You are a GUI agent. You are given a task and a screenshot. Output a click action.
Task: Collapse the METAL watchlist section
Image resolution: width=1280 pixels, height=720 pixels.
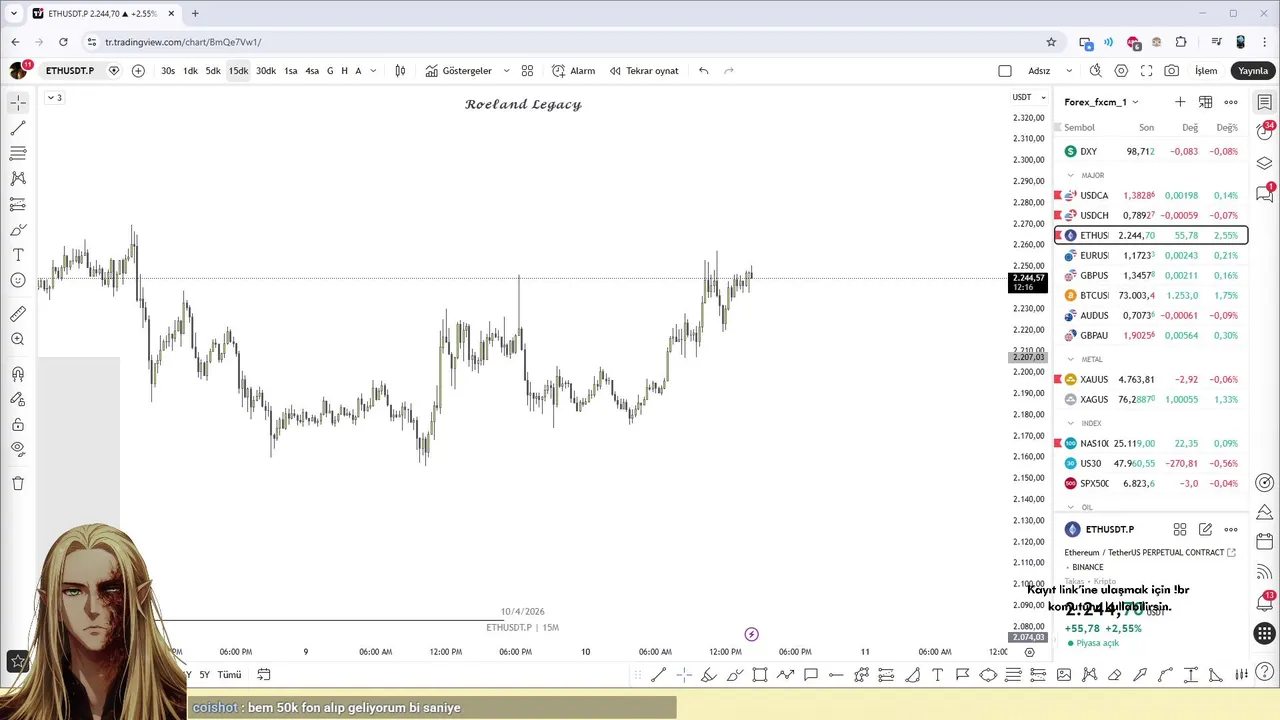click(x=1070, y=359)
